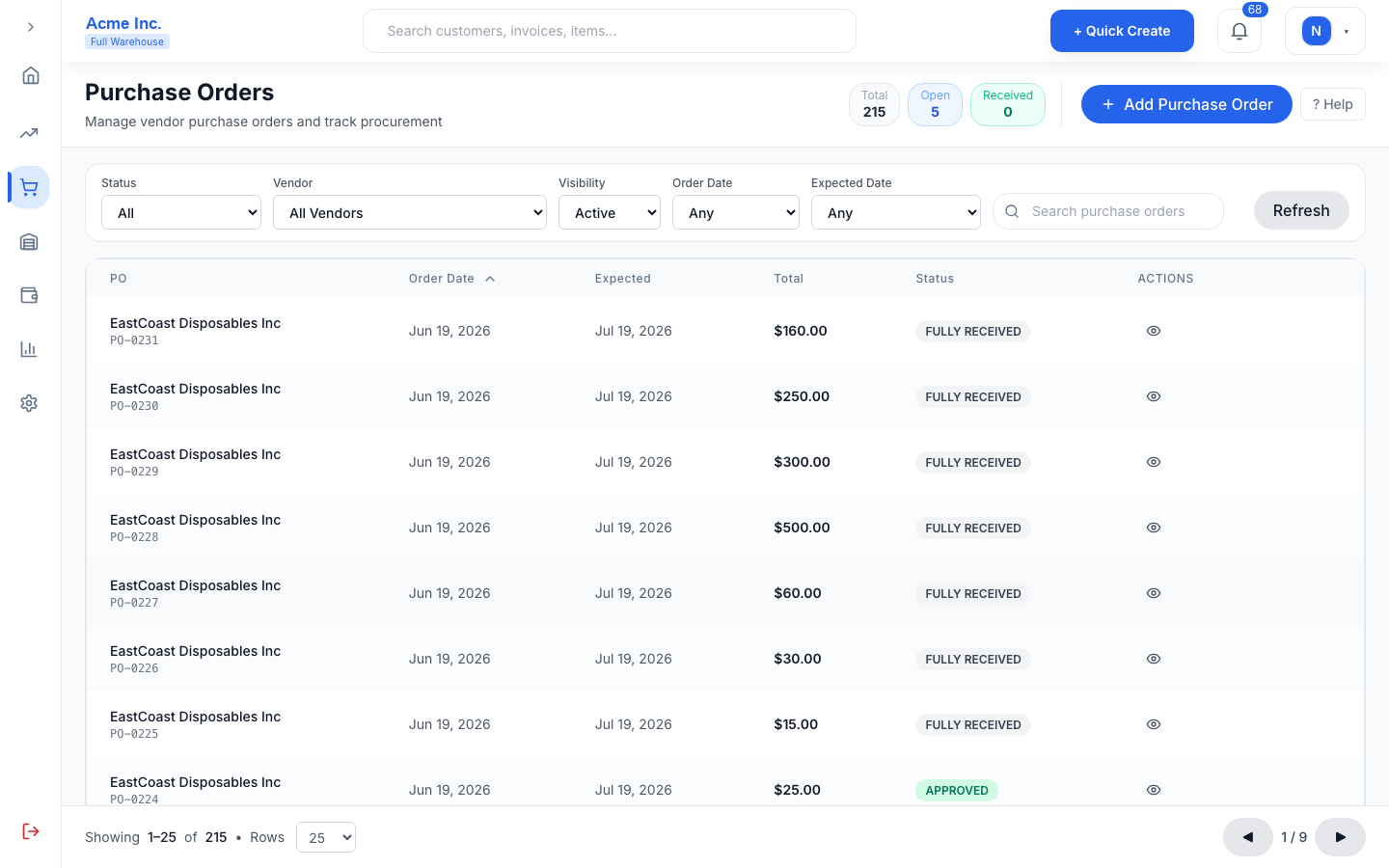The height and width of the screenshot is (868, 1389).
Task: Sort by the Order Date column header
Action: [x=451, y=279]
